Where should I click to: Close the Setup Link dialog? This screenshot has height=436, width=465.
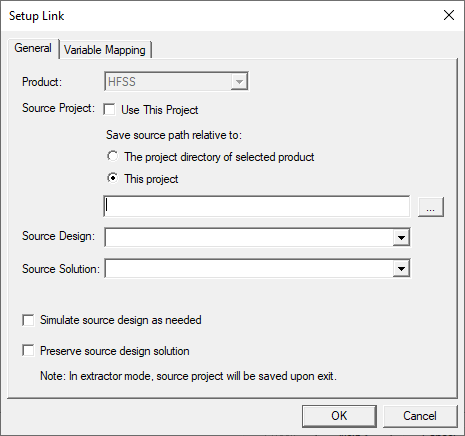click(449, 15)
